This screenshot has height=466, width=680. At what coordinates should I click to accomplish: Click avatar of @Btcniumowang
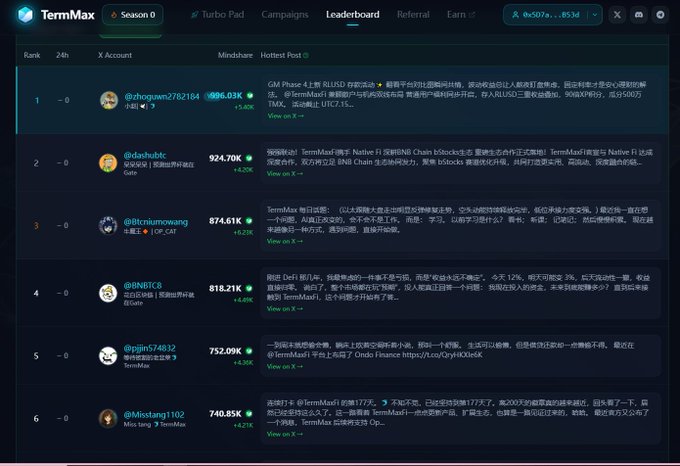[108, 225]
